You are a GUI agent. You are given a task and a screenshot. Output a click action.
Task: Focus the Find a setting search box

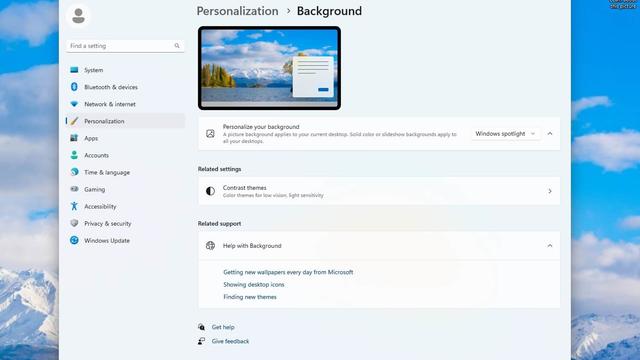125,46
